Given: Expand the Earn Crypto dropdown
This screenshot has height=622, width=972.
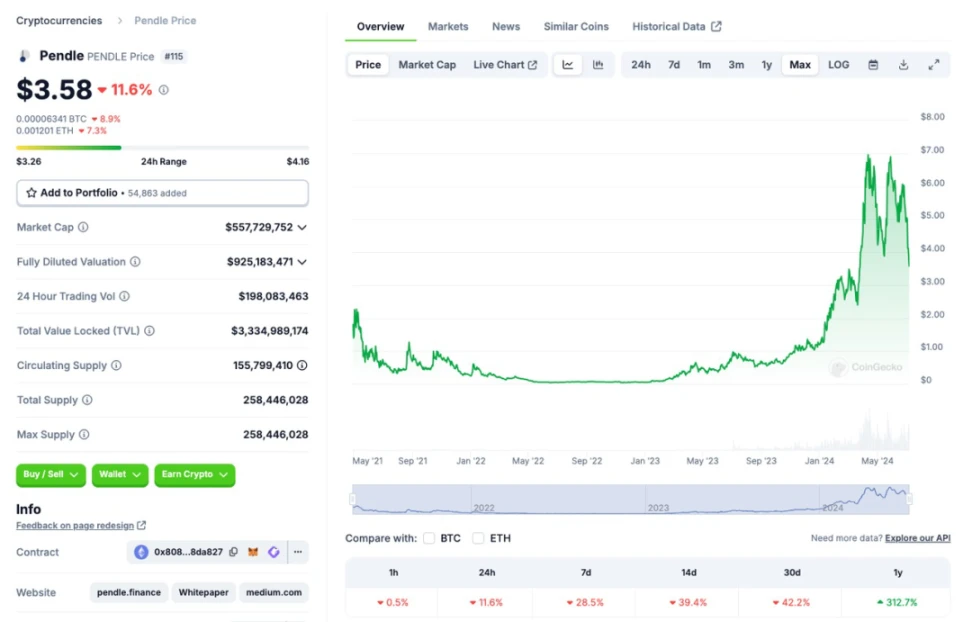Looking at the screenshot, I should pyautogui.click(x=194, y=475).
